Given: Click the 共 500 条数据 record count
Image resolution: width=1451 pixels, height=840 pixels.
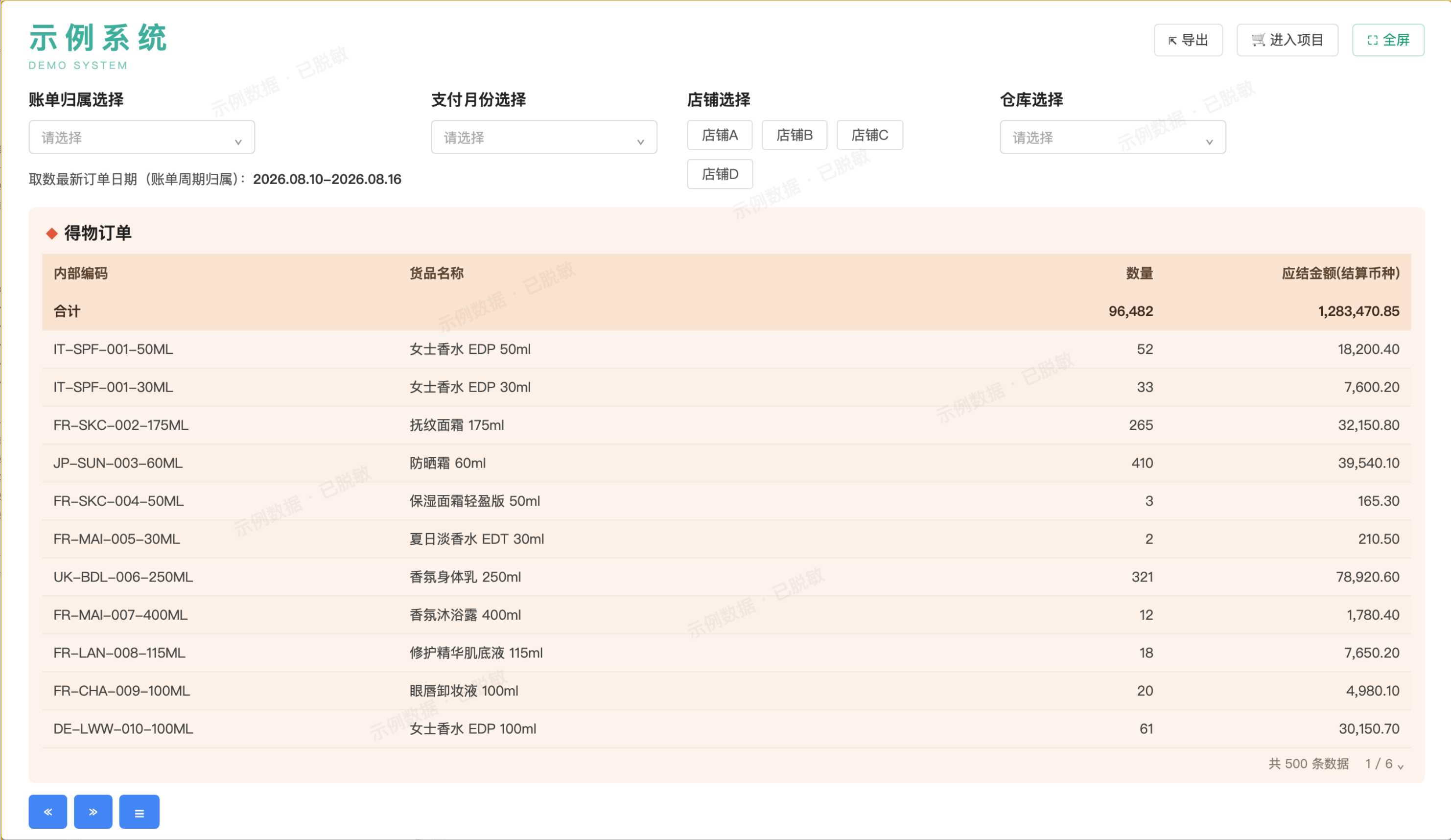Looking at the screenshot, I should pyautogui.click(x=1308, y=764).
